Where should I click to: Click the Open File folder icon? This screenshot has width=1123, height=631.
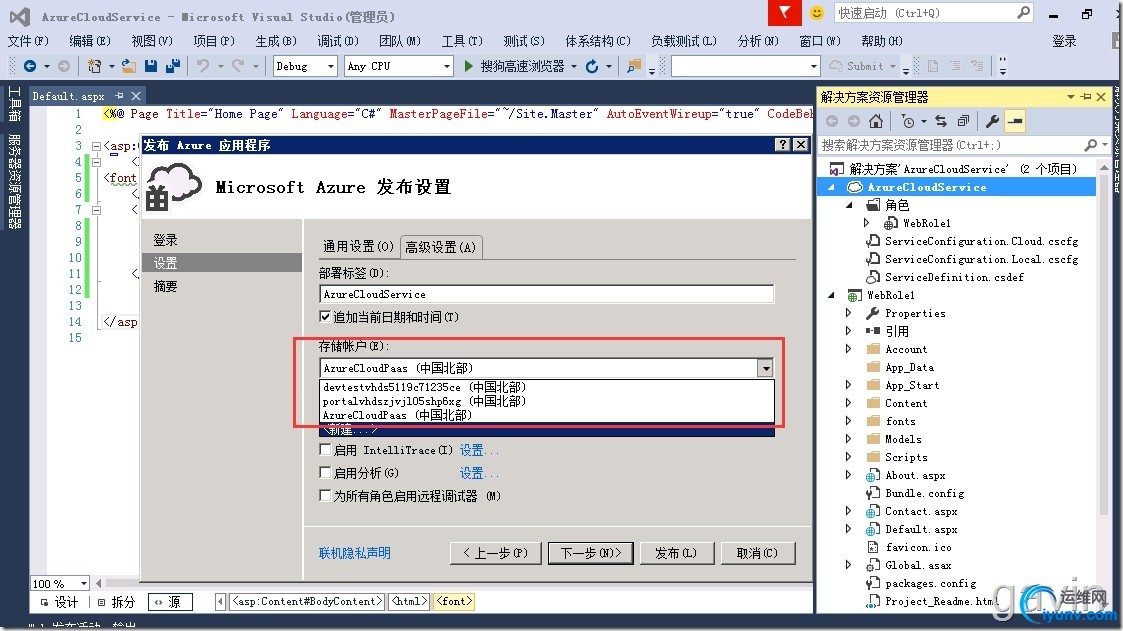click(129, 66)
